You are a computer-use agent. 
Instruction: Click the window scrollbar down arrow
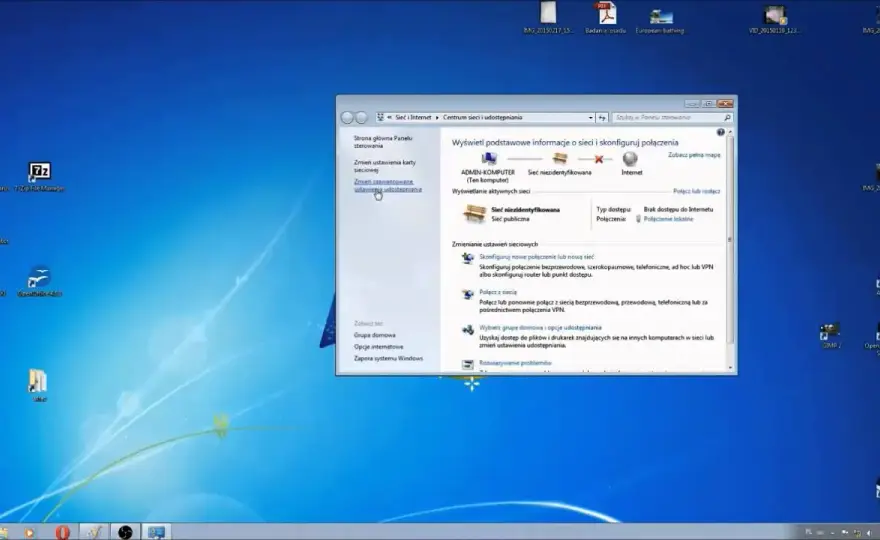(x=730, y=368)
